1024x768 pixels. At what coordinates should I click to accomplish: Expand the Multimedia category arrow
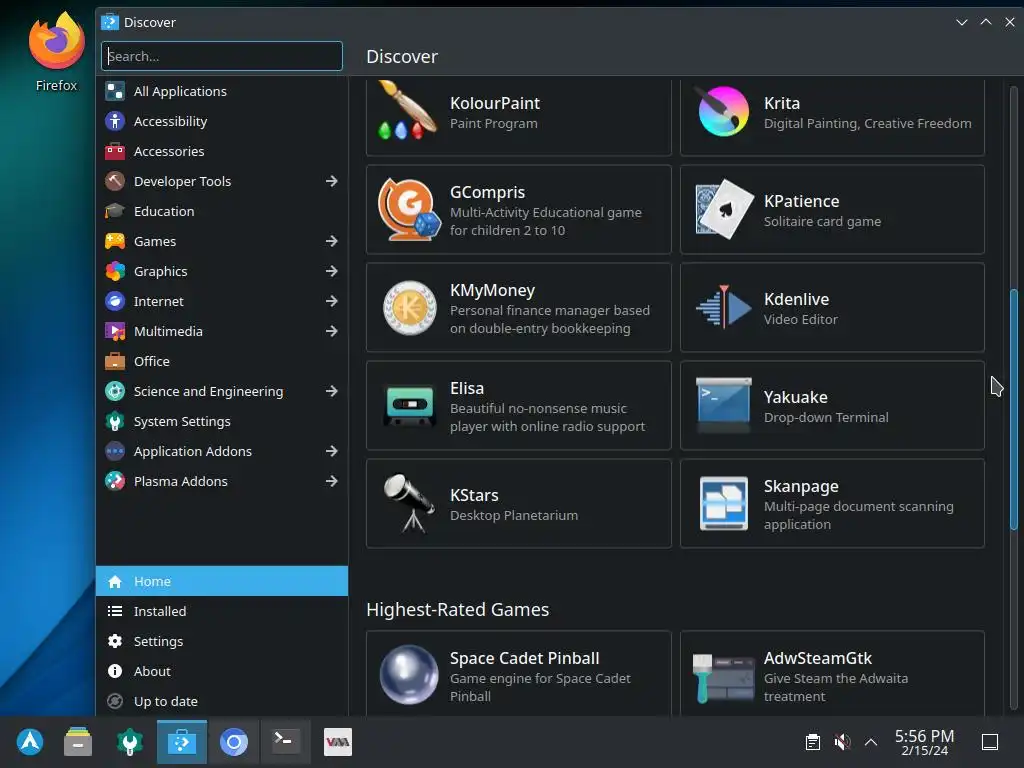(x=332, y=331)
